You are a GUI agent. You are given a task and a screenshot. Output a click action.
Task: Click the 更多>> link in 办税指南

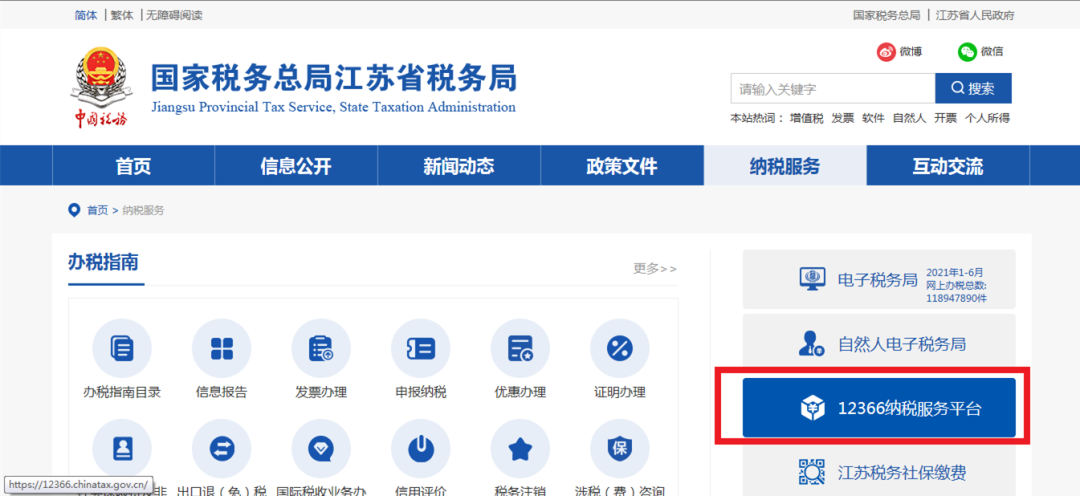click(655, 269)
